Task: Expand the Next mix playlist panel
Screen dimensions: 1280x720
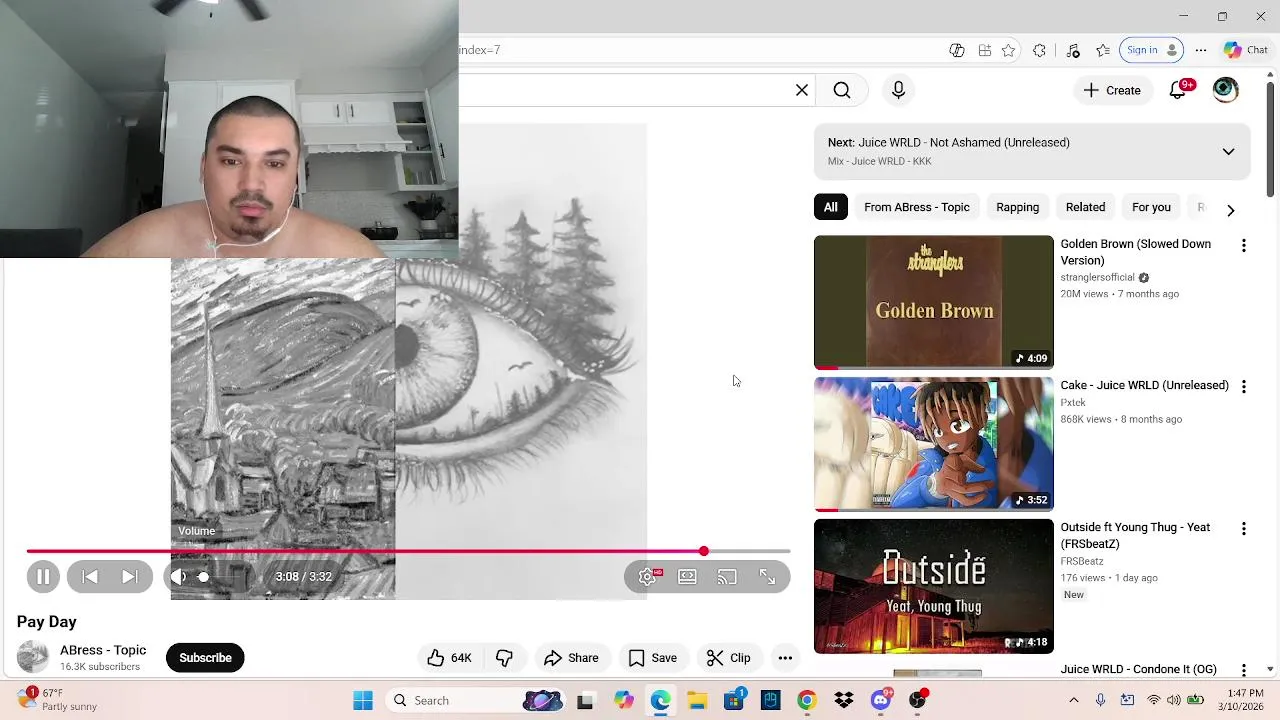Action: (1228, 152)
